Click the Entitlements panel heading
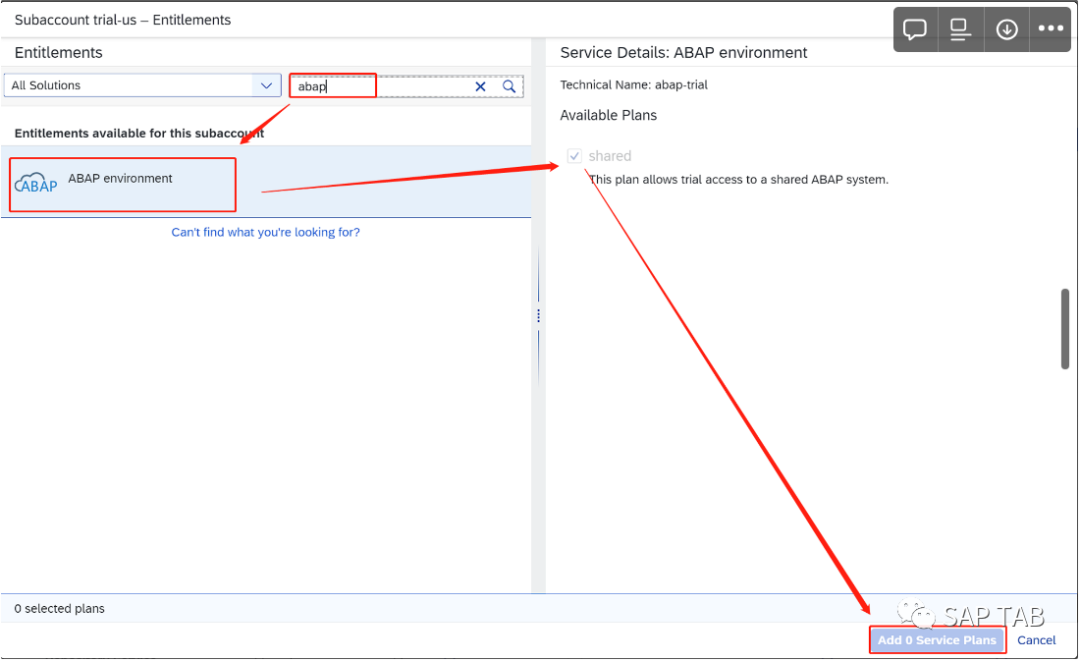Image resolution: width=1080 pixels, height=661 pixels. tap(59, 52)
